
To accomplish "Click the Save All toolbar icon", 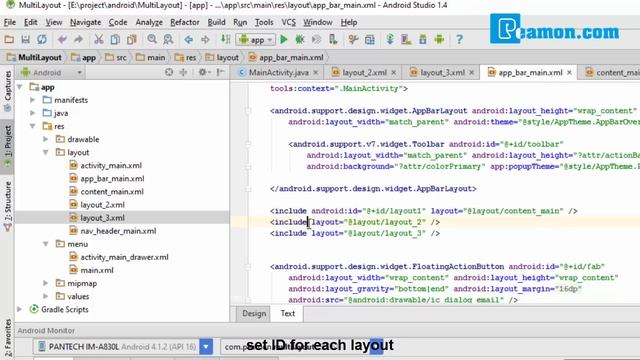I will 25,40.
